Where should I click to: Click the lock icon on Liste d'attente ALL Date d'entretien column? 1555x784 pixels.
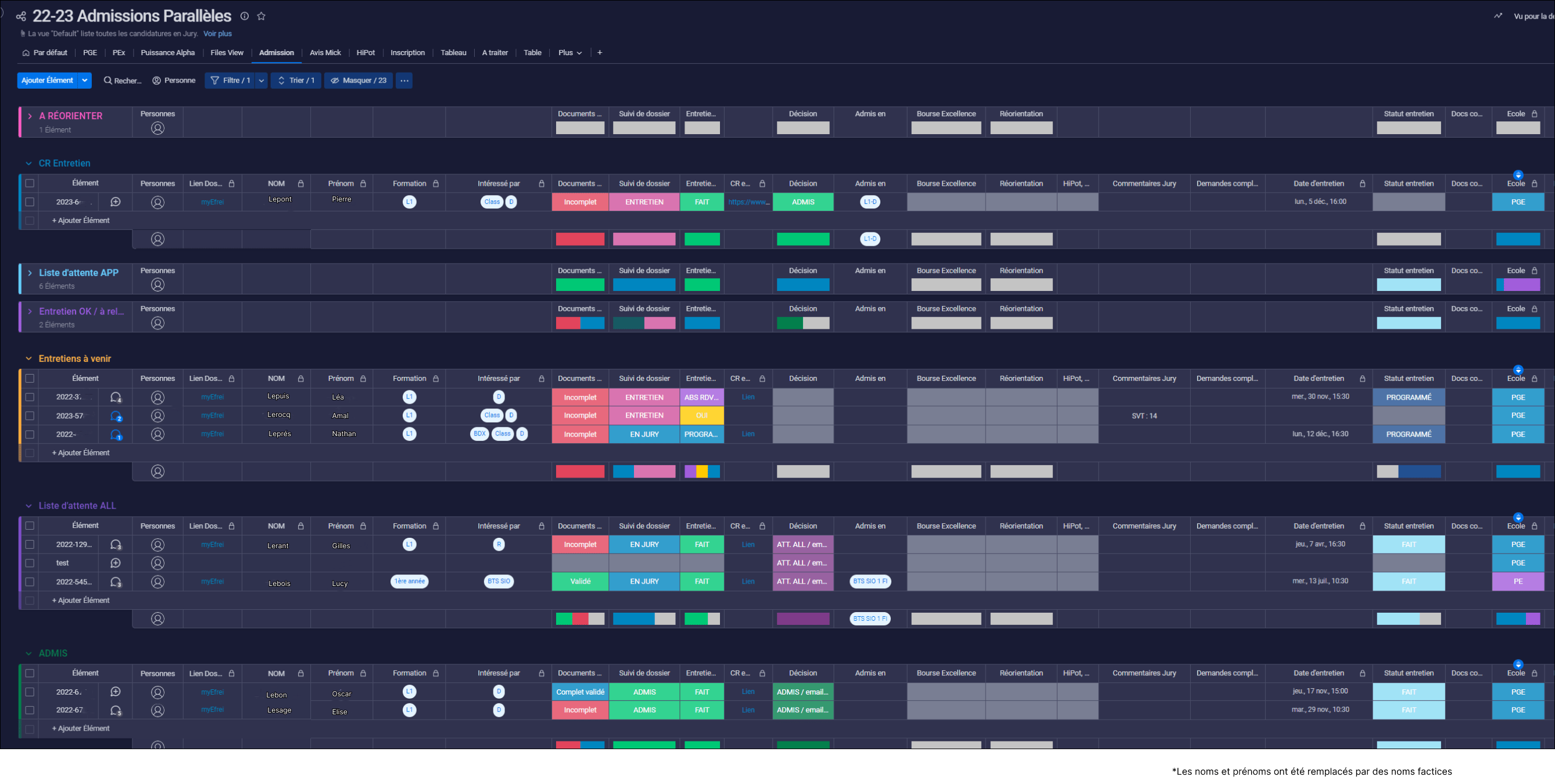[1363, 527]
